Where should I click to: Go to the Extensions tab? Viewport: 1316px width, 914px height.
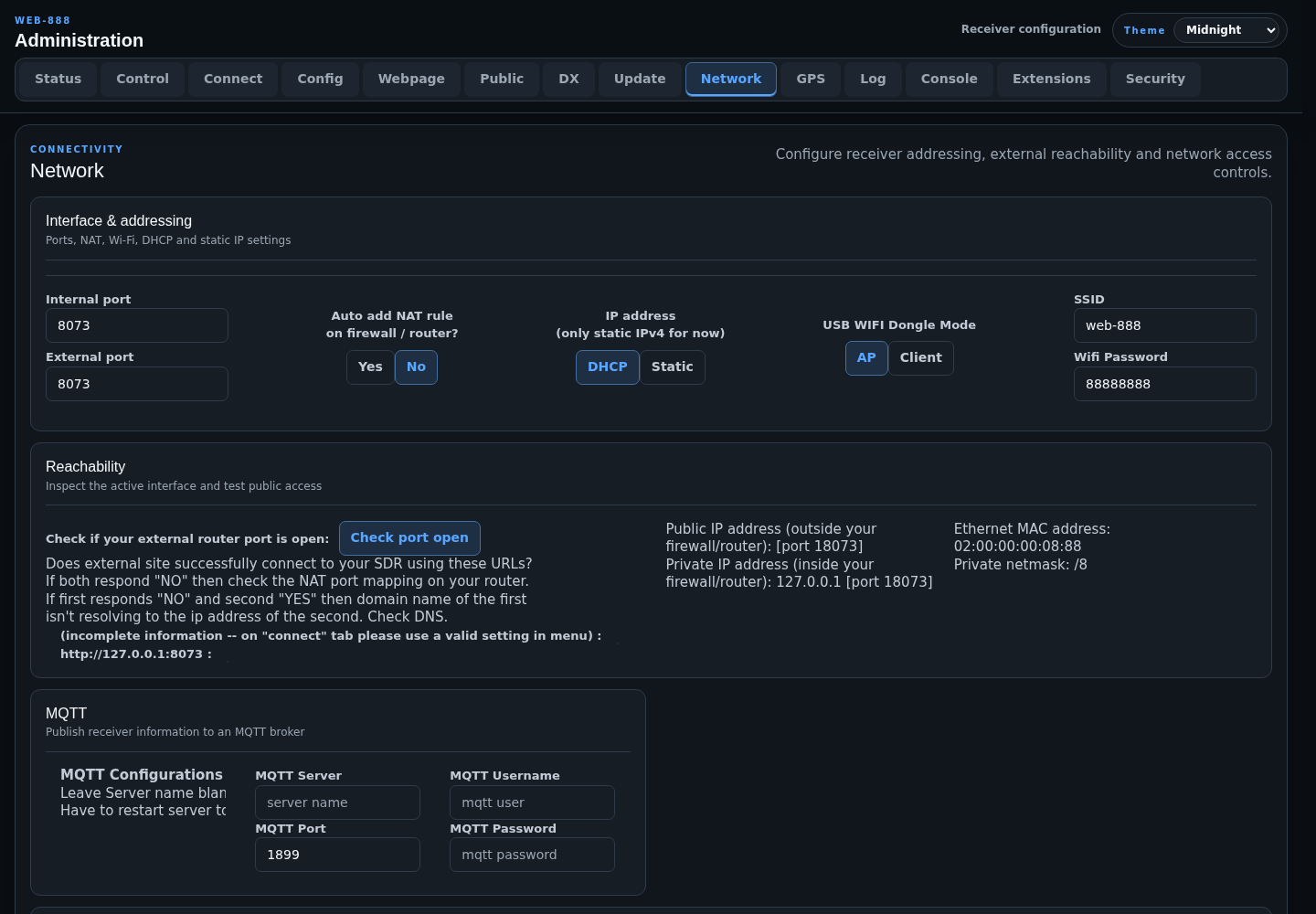click(1051, 79)
